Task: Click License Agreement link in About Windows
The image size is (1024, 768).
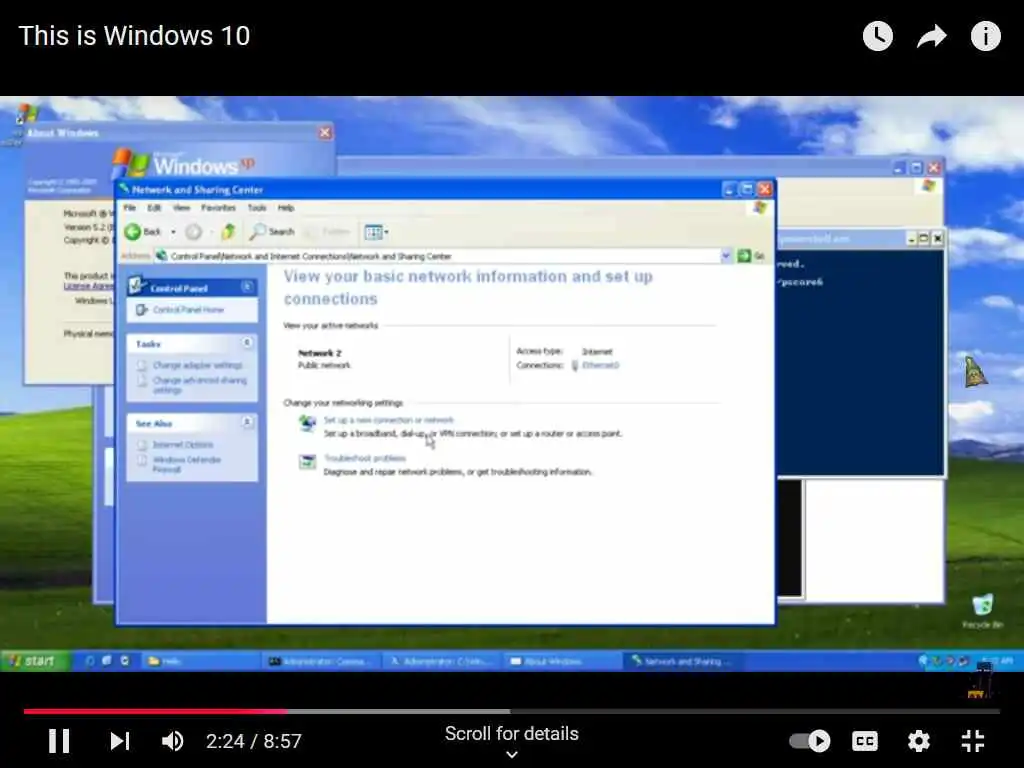Action: (88, 286)
